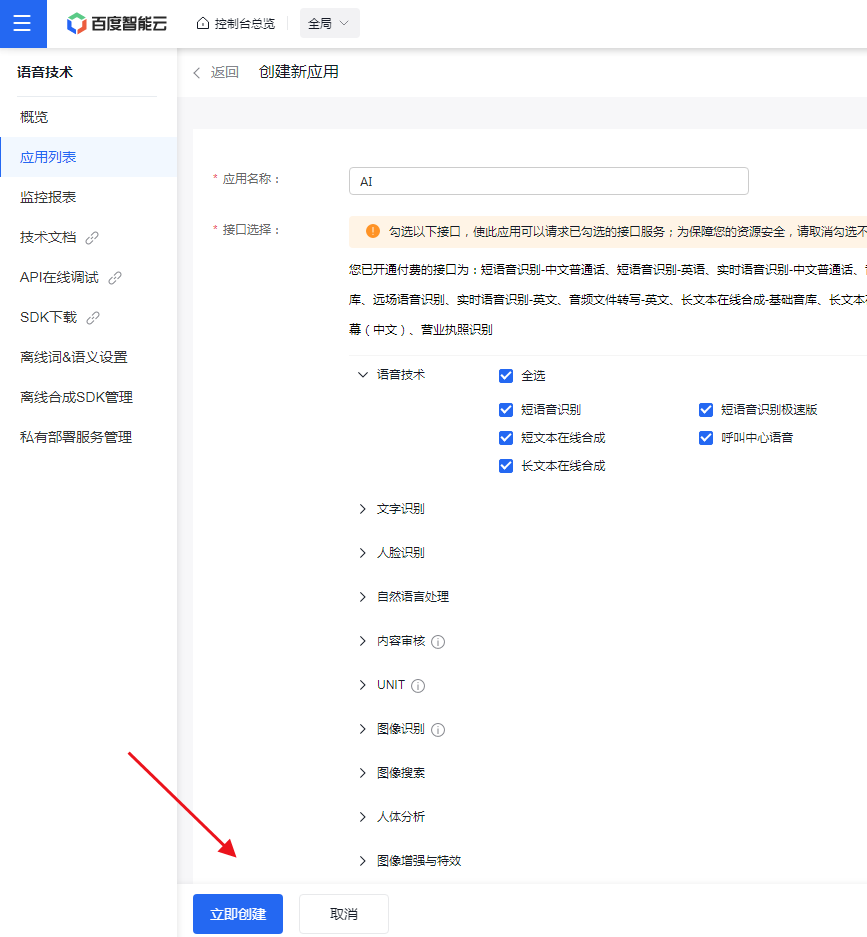Expand the 文字识别 section
Screen dimensions: 867x937
pos(363,509)
